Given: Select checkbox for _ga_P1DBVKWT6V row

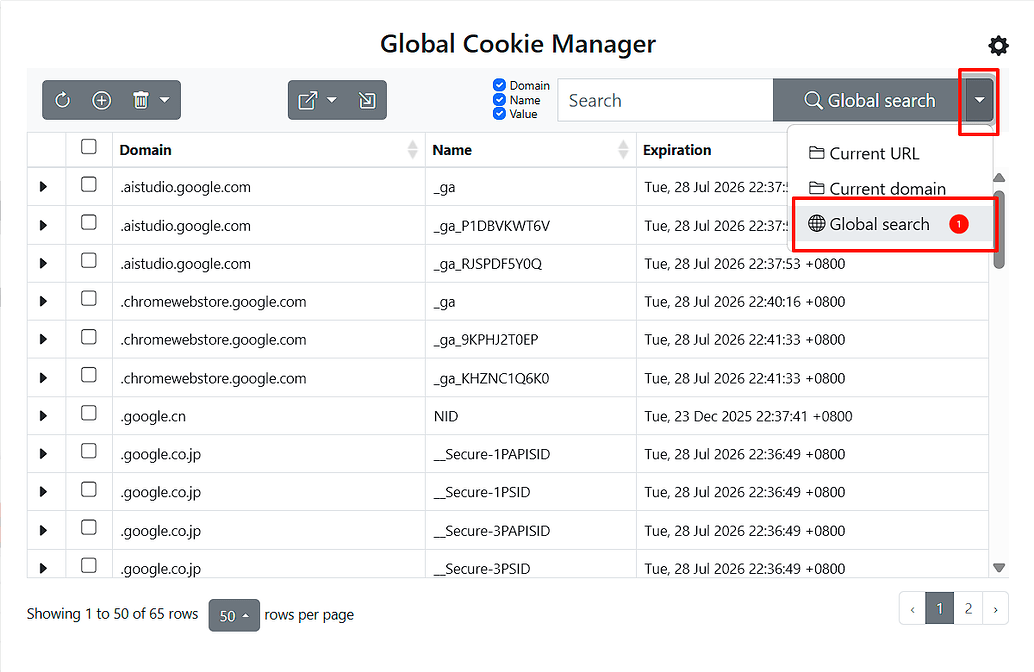Looking at the screenshot, I should pos(88,223).
